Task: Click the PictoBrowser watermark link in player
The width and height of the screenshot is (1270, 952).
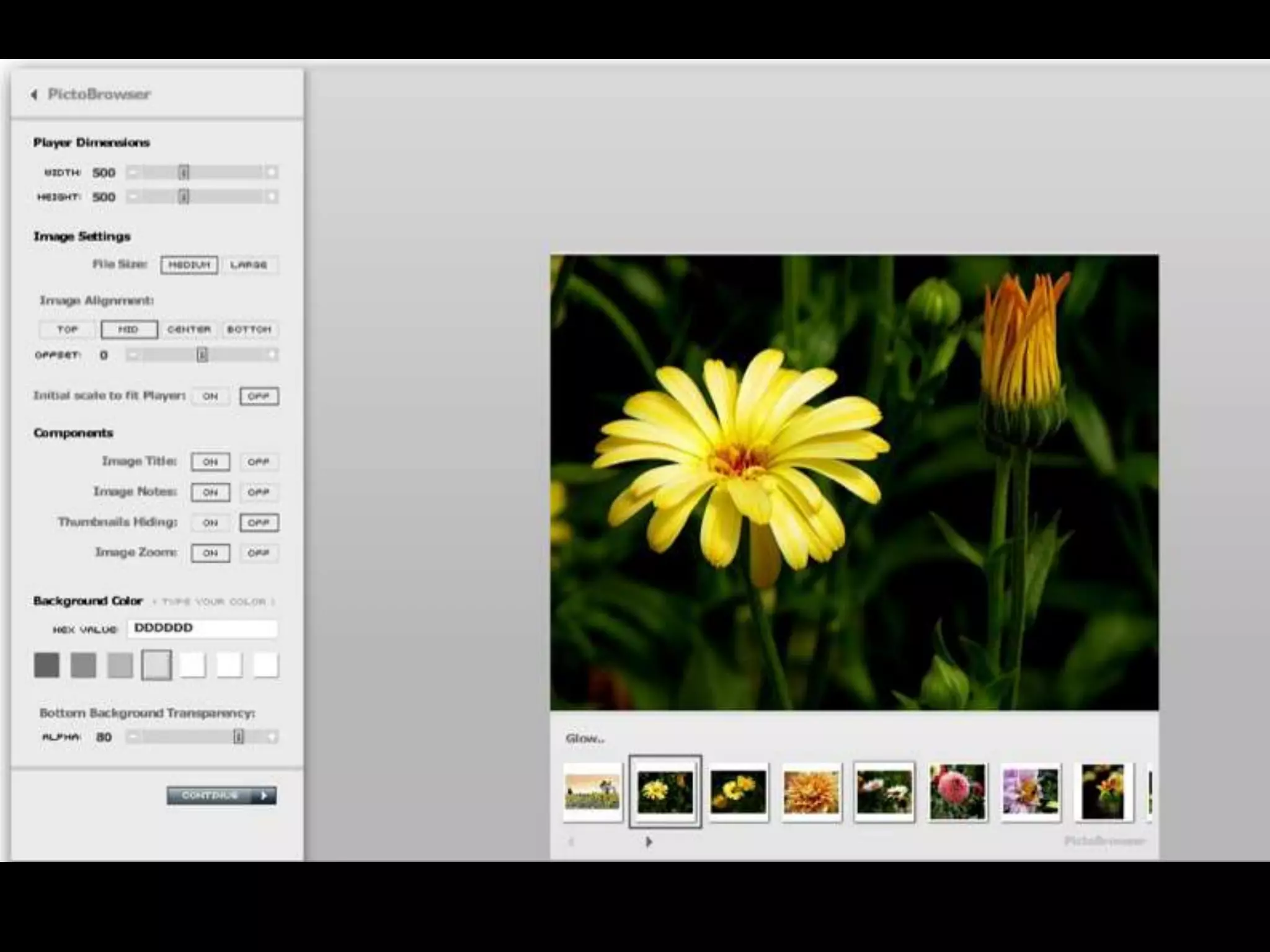Action: [1104, 841]
